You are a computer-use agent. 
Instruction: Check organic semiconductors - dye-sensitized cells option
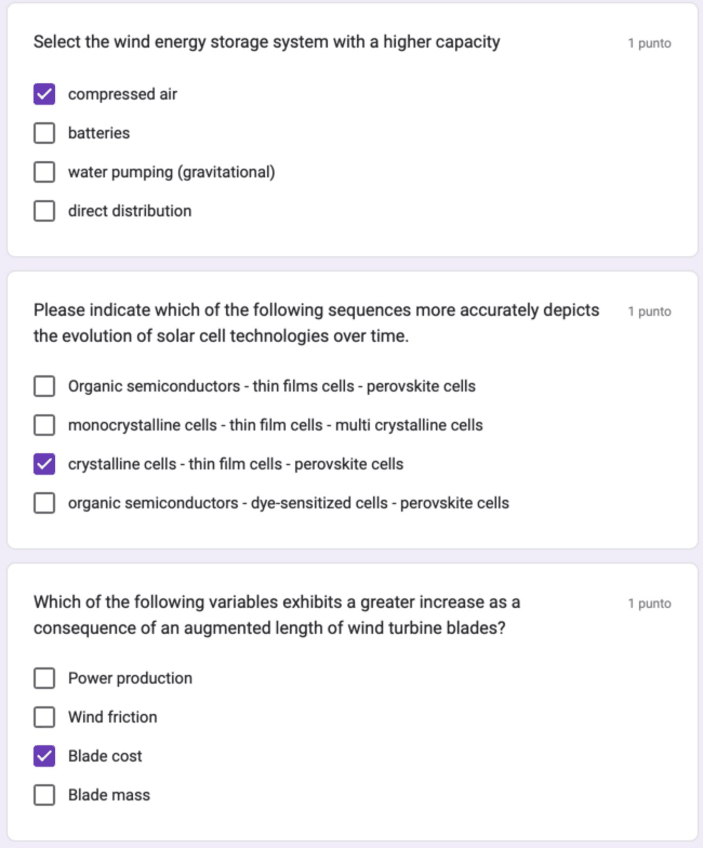[x=44, y=503]
